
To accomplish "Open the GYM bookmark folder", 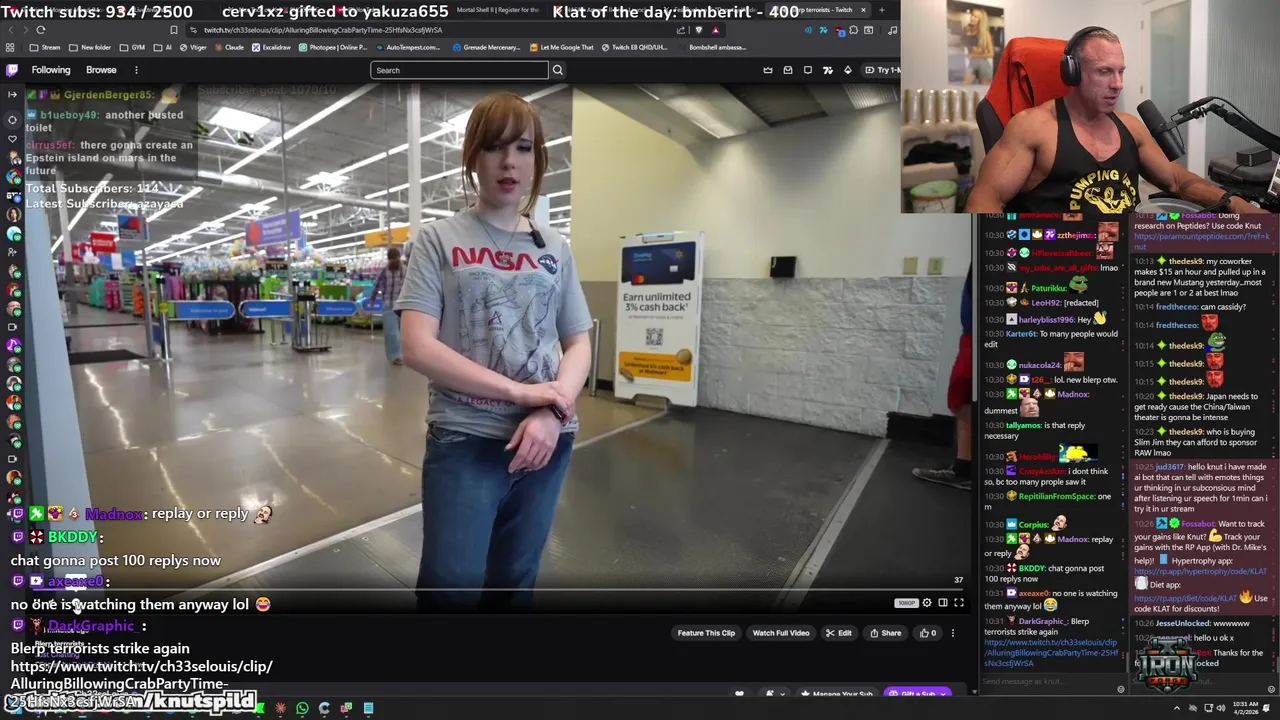I will pyautogui.click(x=133, y=47).
